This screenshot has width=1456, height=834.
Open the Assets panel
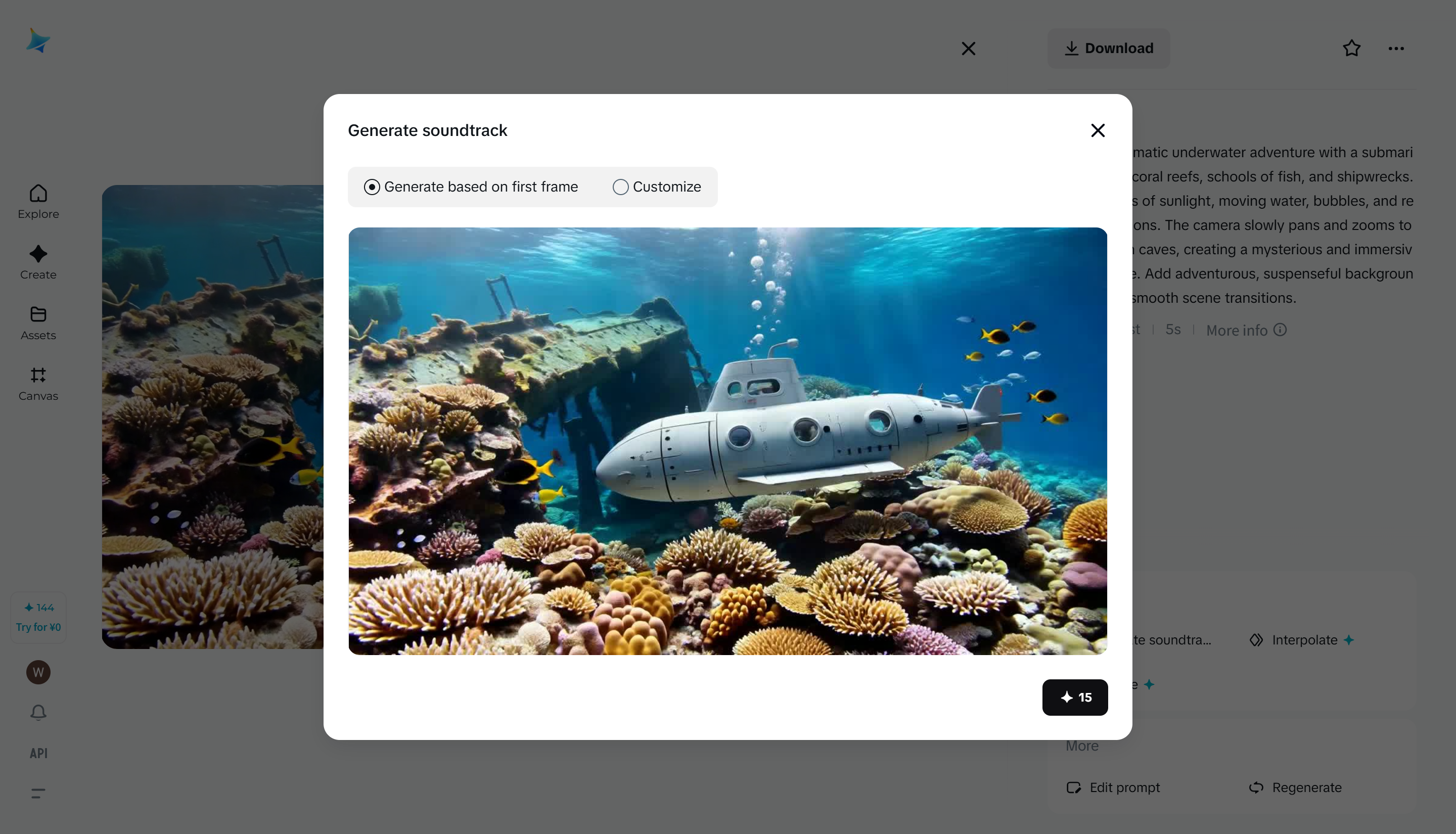tap(38, 323)
